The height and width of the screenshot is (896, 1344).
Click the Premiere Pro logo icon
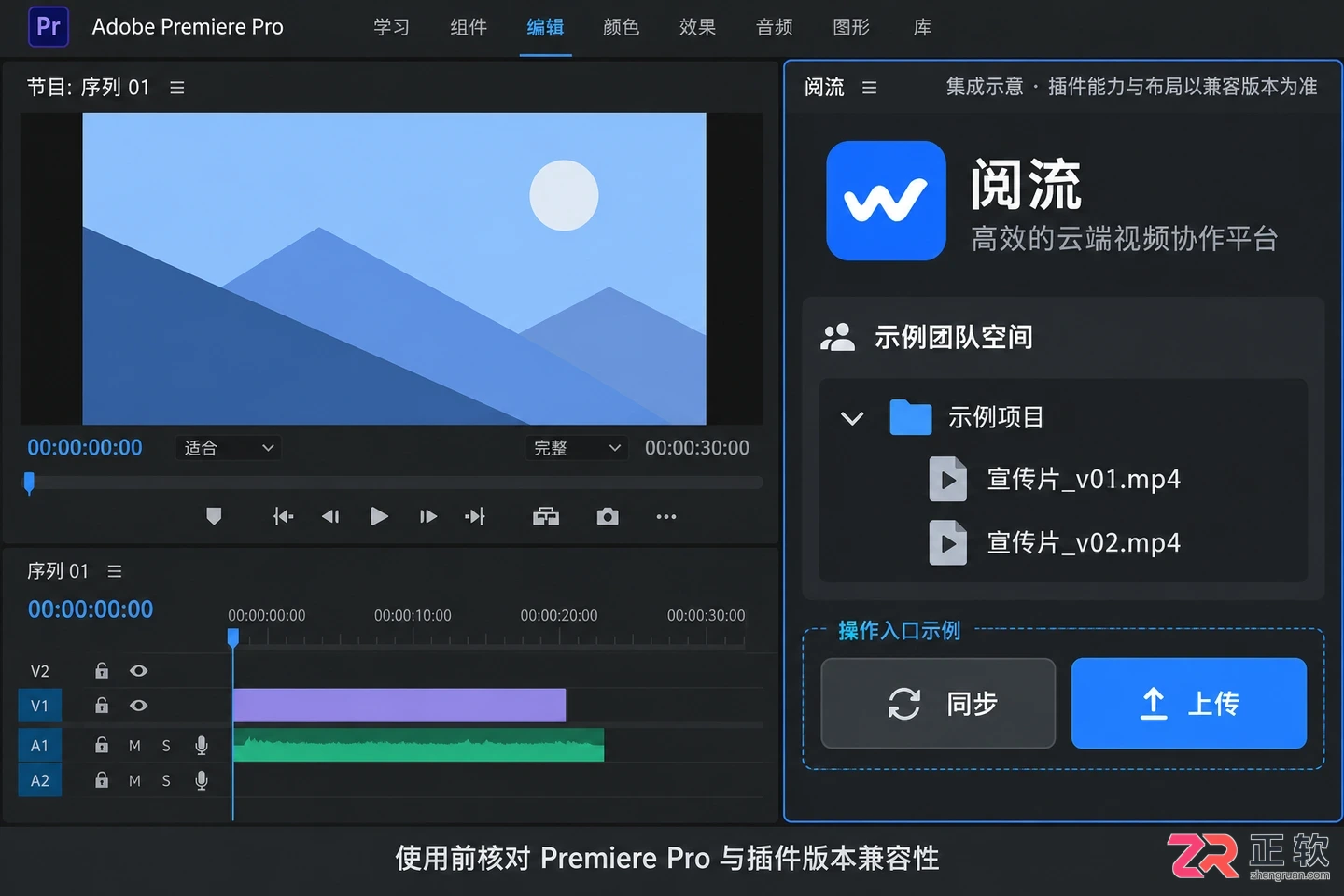(49, 26)
